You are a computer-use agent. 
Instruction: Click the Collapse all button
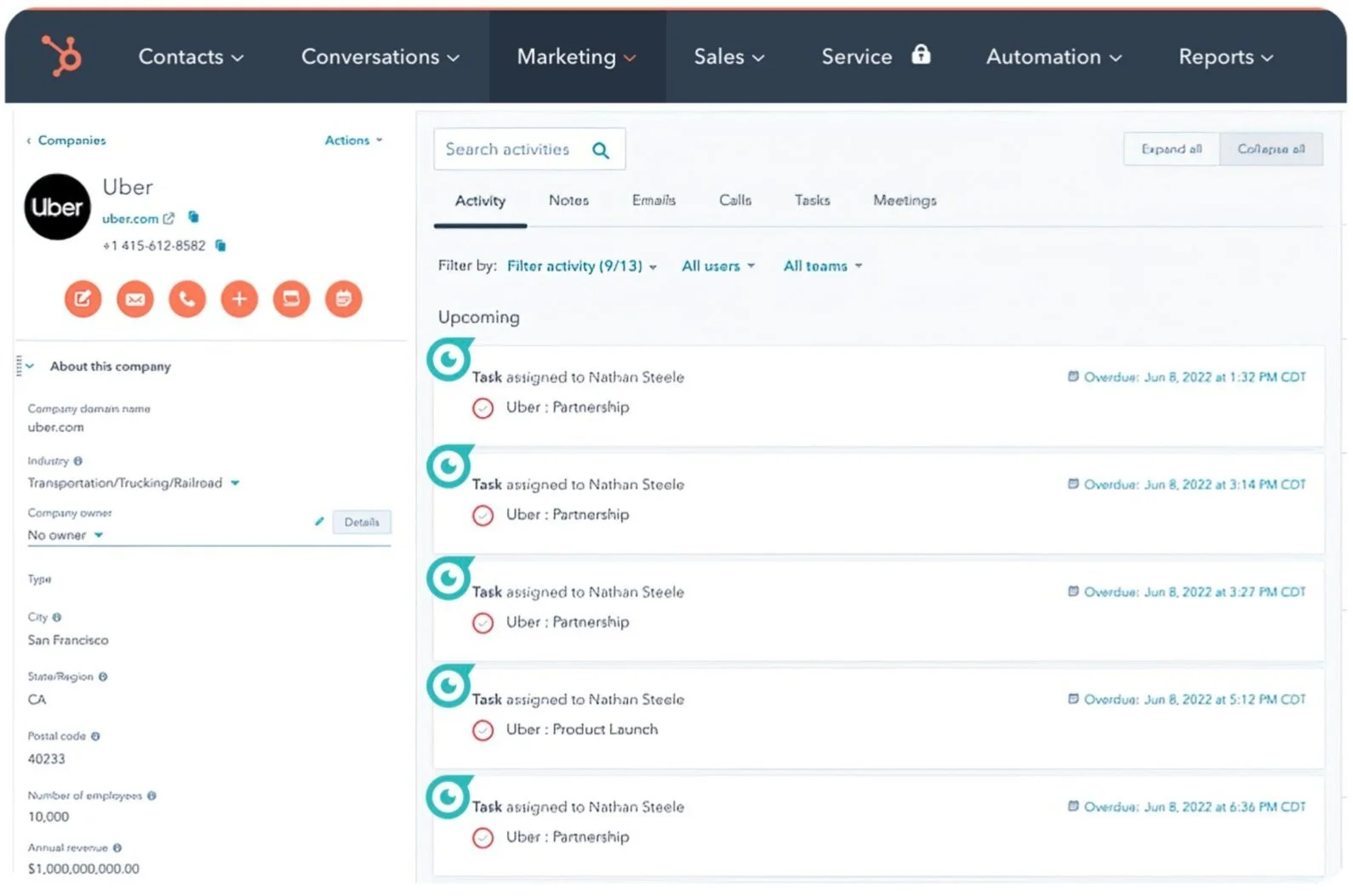[1271, 149]
